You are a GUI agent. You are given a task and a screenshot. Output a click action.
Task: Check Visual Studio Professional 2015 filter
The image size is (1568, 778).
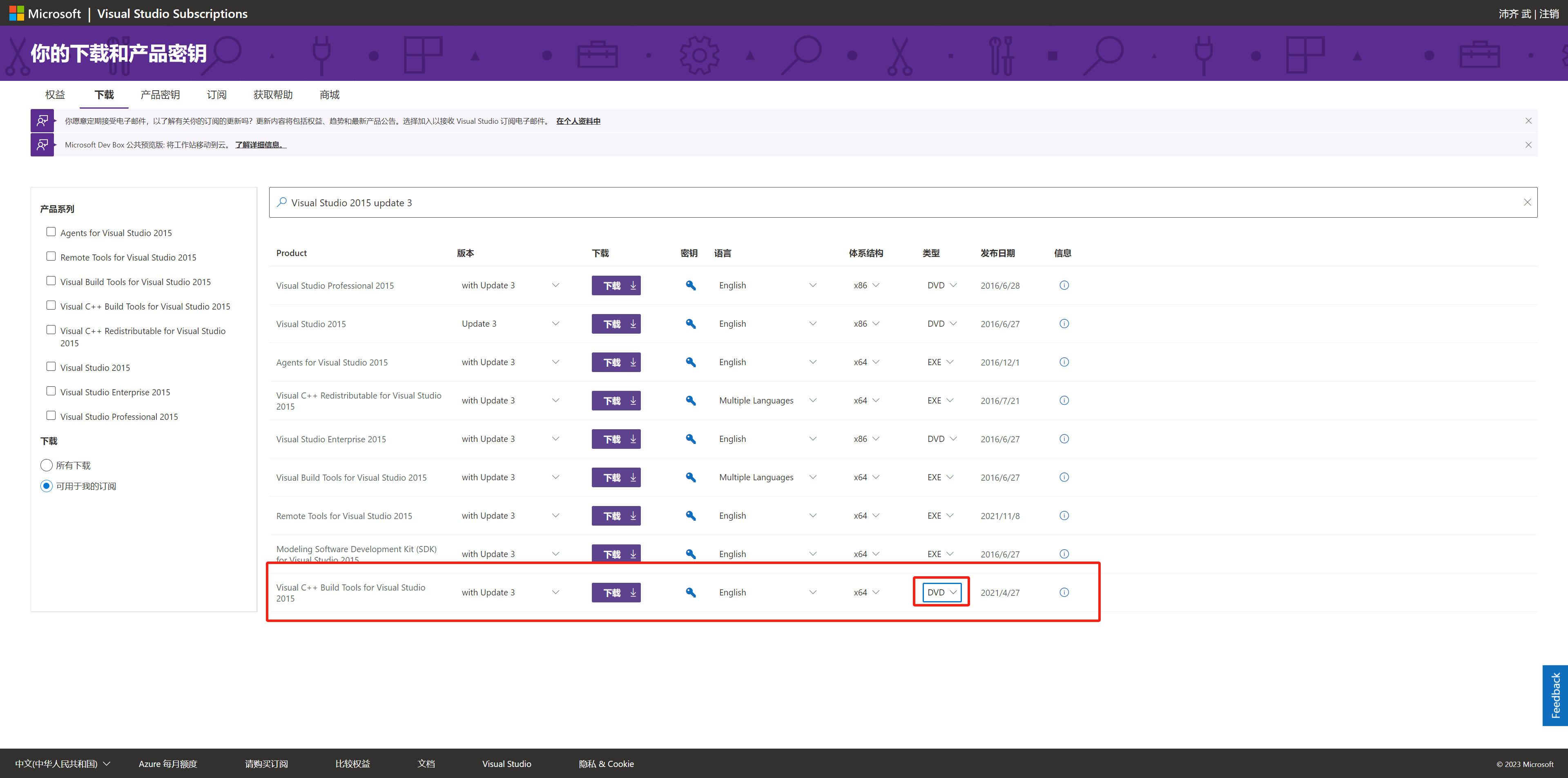51,416
